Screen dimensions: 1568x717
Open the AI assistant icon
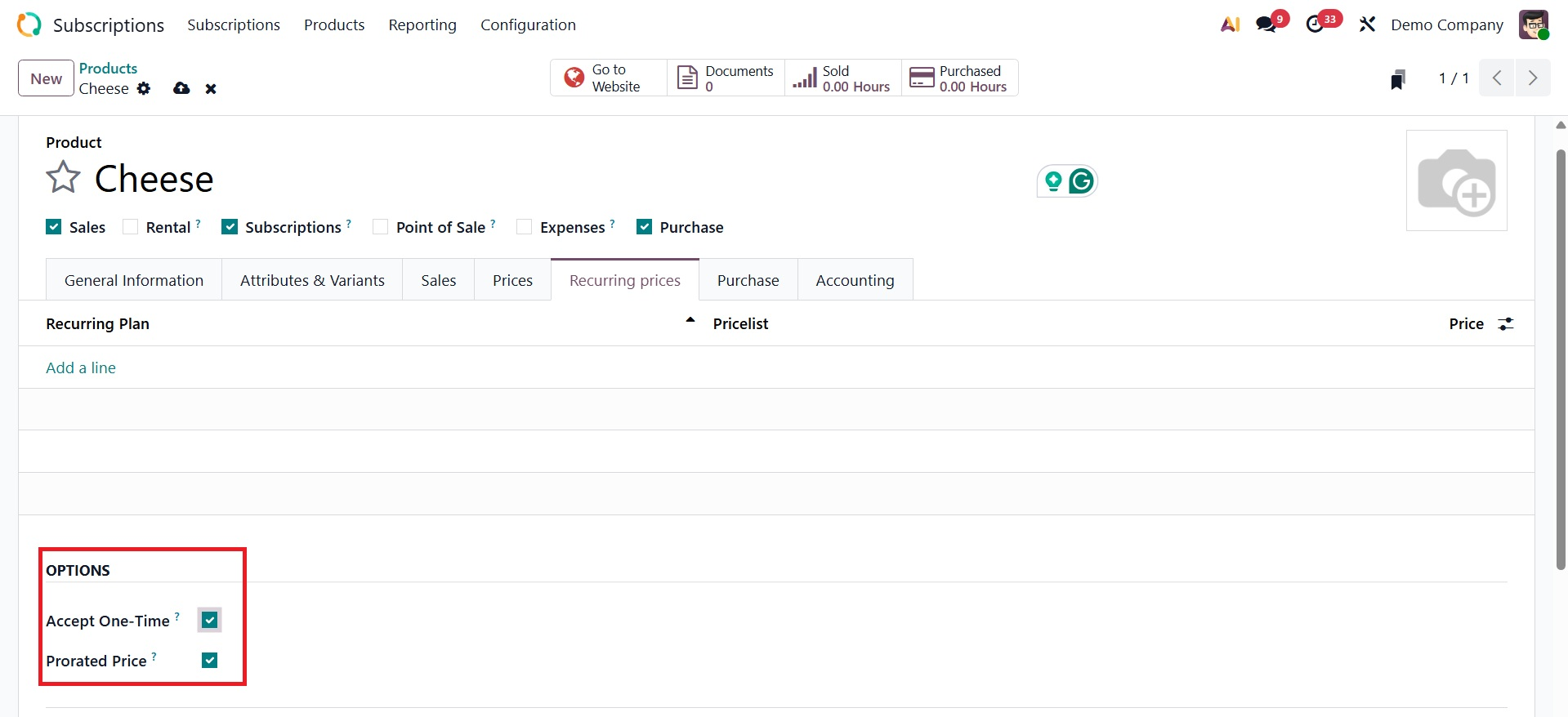coord(1230,24)
